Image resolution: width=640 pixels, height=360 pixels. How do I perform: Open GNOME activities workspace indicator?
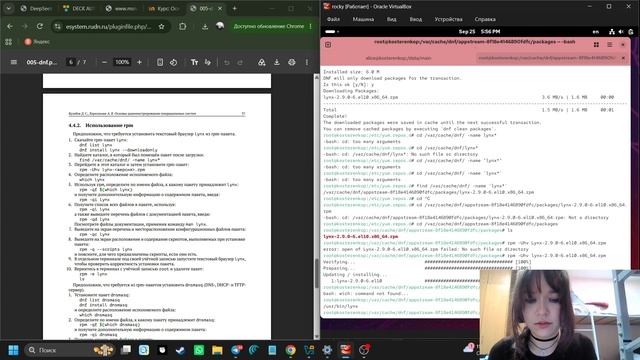(x=332, y=31)
